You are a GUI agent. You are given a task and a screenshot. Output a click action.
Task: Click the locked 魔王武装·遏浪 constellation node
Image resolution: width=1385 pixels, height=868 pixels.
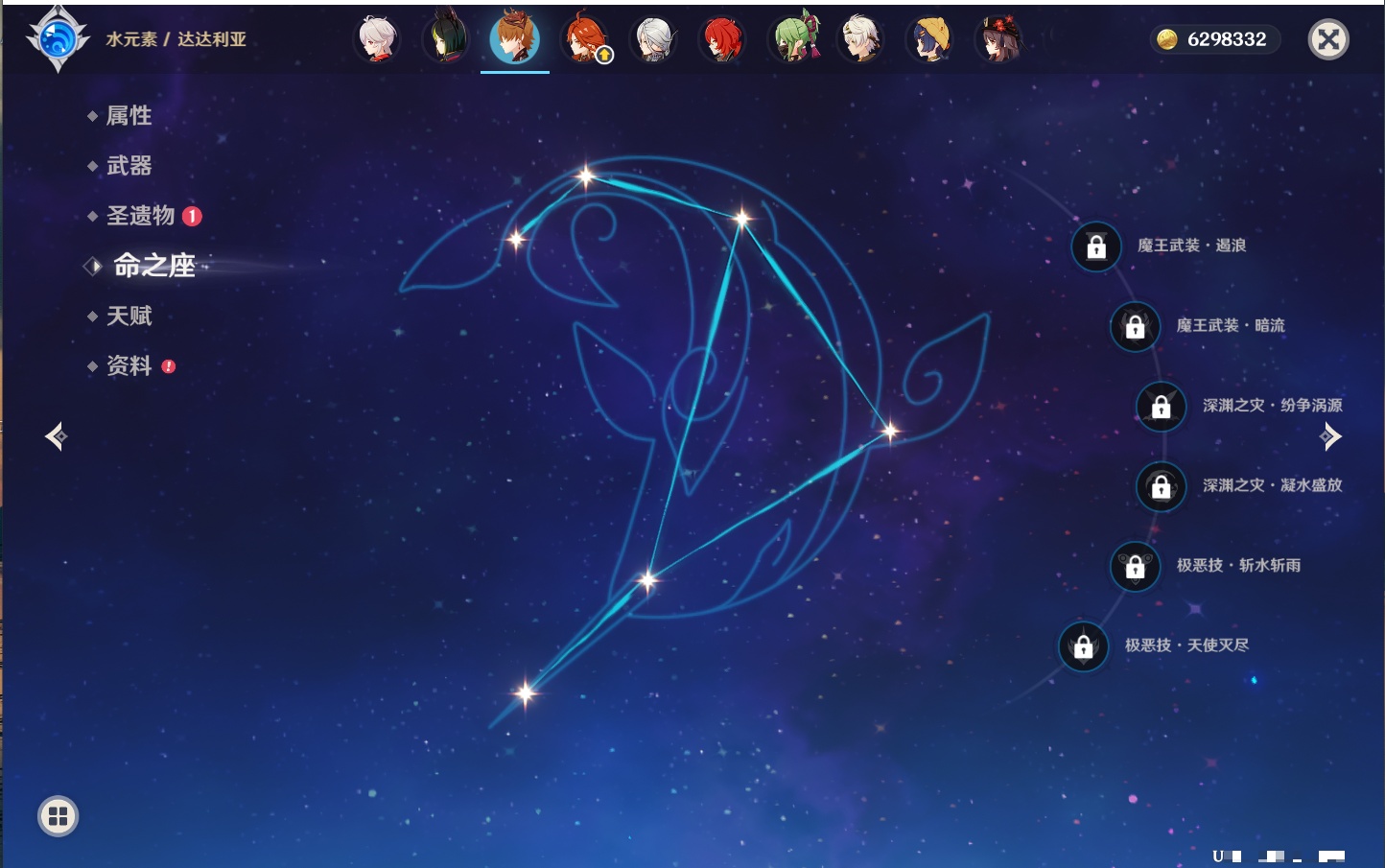(1096, 246)
